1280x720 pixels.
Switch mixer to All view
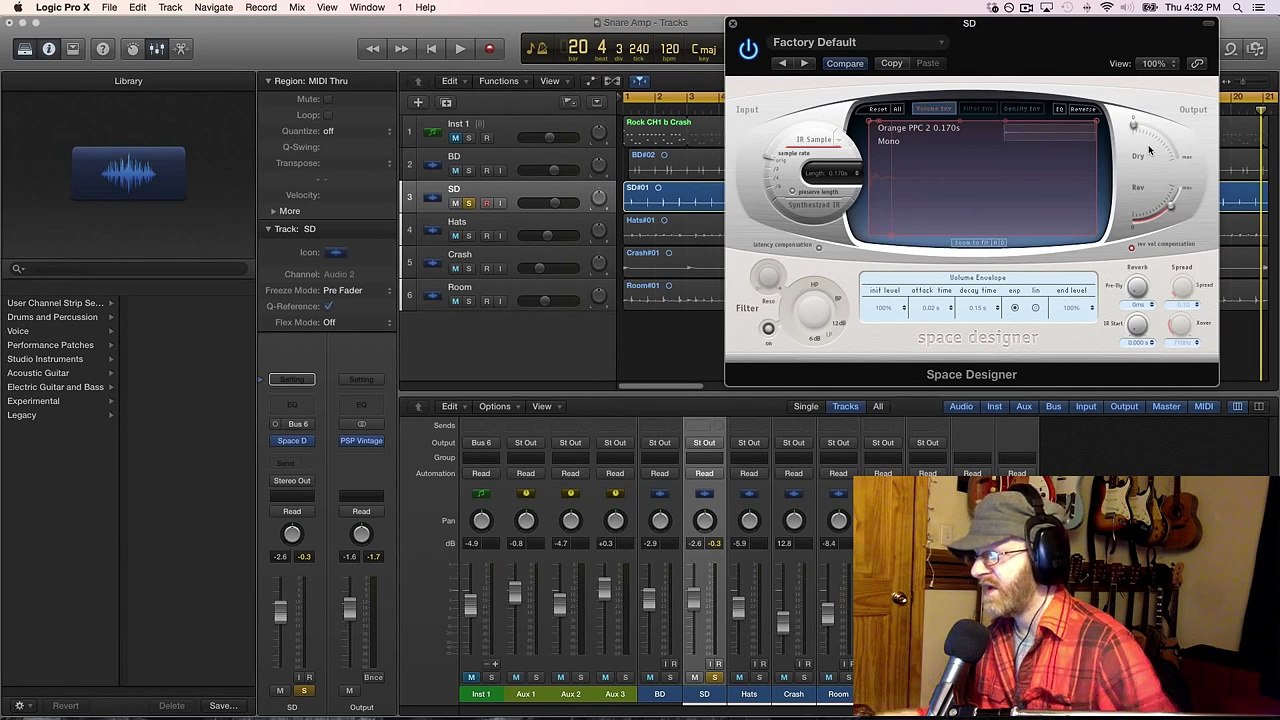click(878, 407)
